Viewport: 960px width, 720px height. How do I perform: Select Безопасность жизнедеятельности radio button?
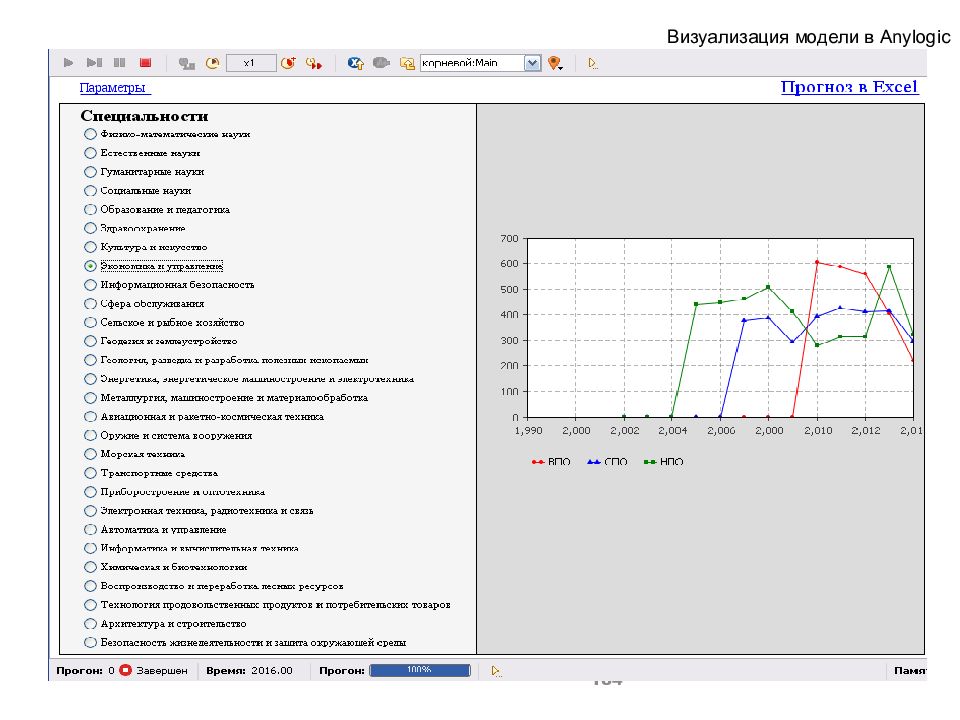90,643
